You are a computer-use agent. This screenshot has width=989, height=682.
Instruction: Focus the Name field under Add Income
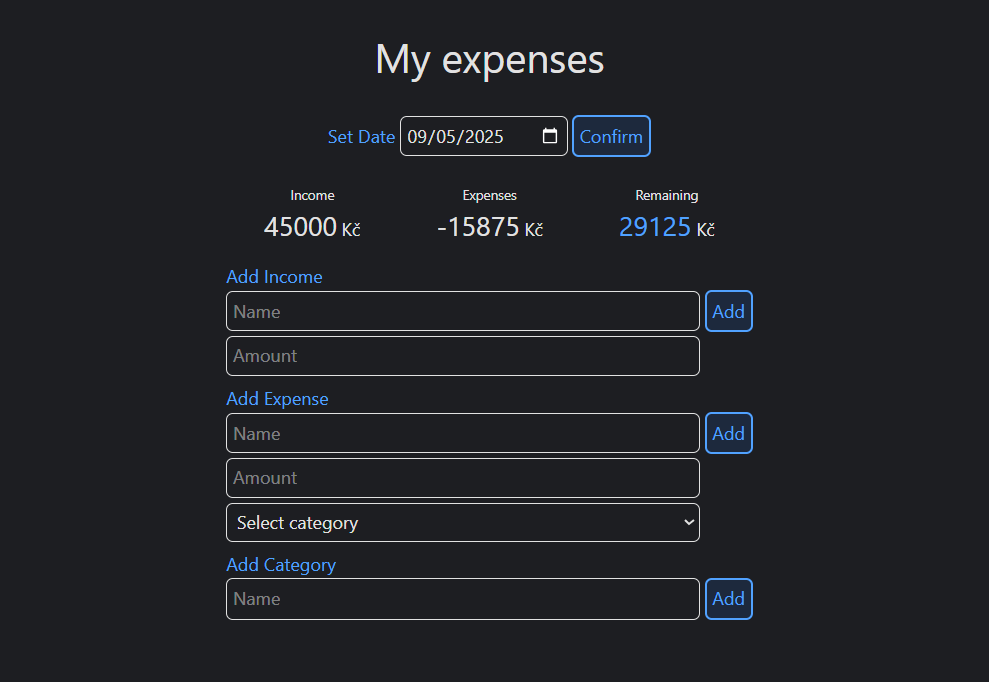462,311
